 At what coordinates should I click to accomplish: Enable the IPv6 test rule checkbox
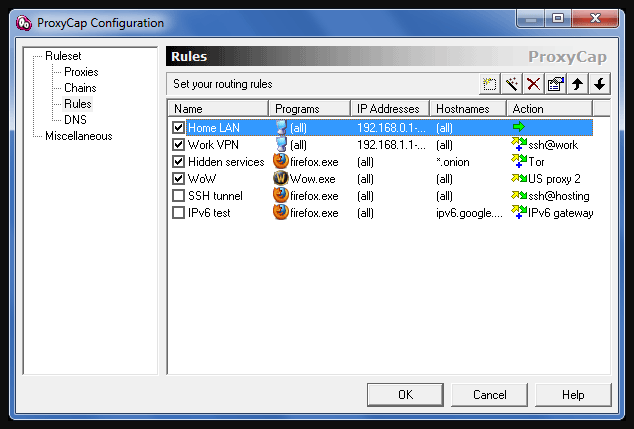(178, 213)
